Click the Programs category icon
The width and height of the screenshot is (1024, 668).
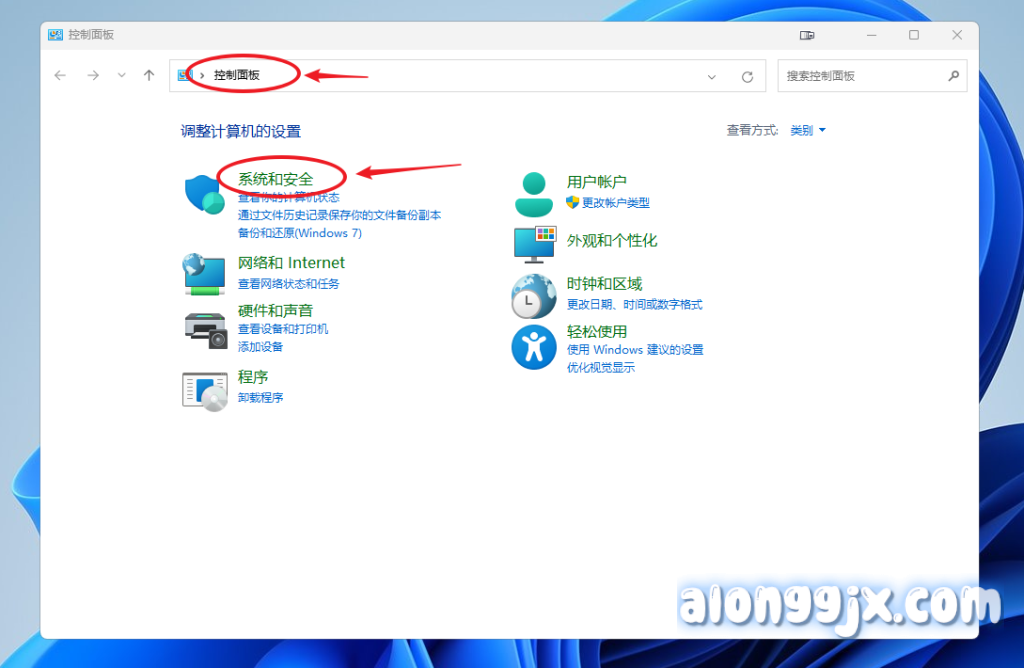[x=206, y=389]
